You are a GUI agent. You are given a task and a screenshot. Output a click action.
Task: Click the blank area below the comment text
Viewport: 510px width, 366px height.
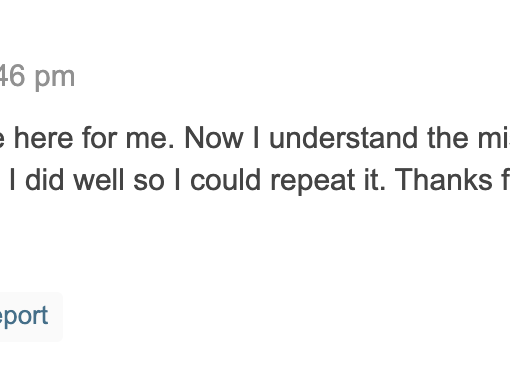tap(255, 243)
